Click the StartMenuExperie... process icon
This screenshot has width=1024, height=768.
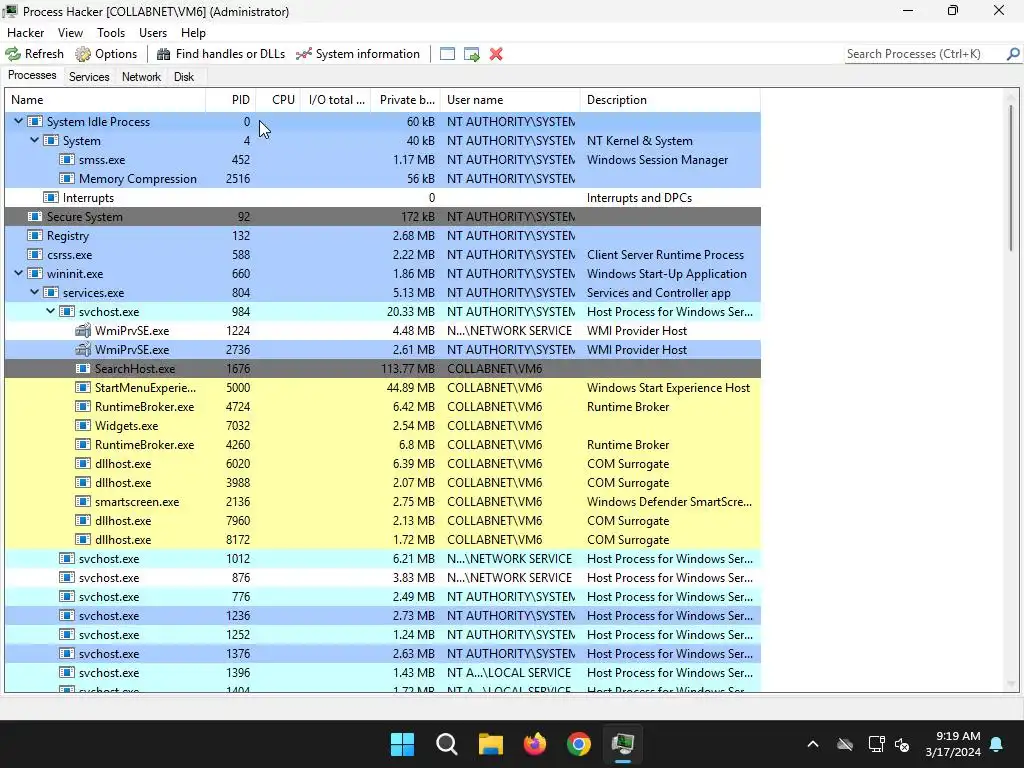(x=83, y=387)
